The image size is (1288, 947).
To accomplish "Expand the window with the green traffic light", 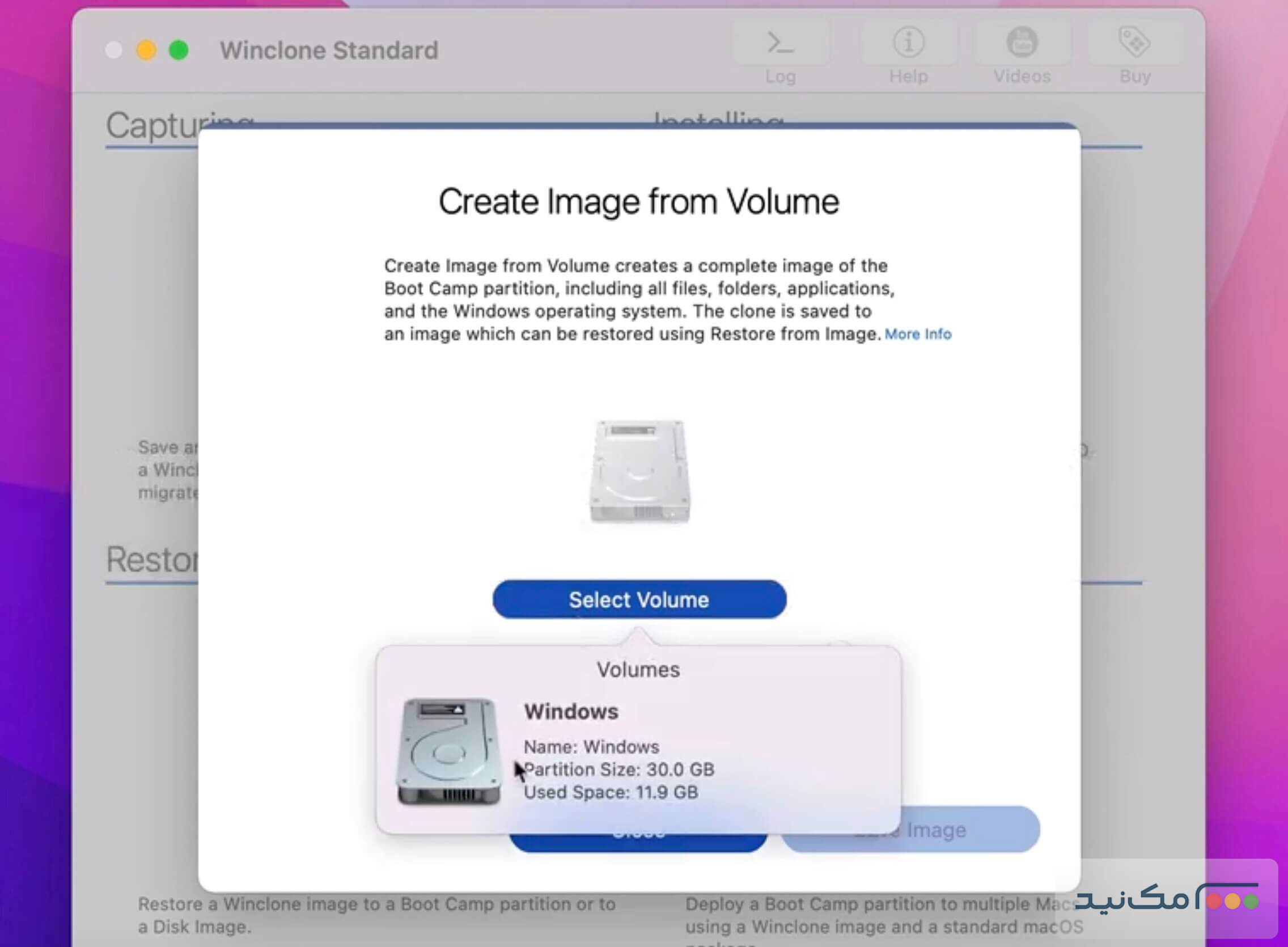I will tap(179, 50).
